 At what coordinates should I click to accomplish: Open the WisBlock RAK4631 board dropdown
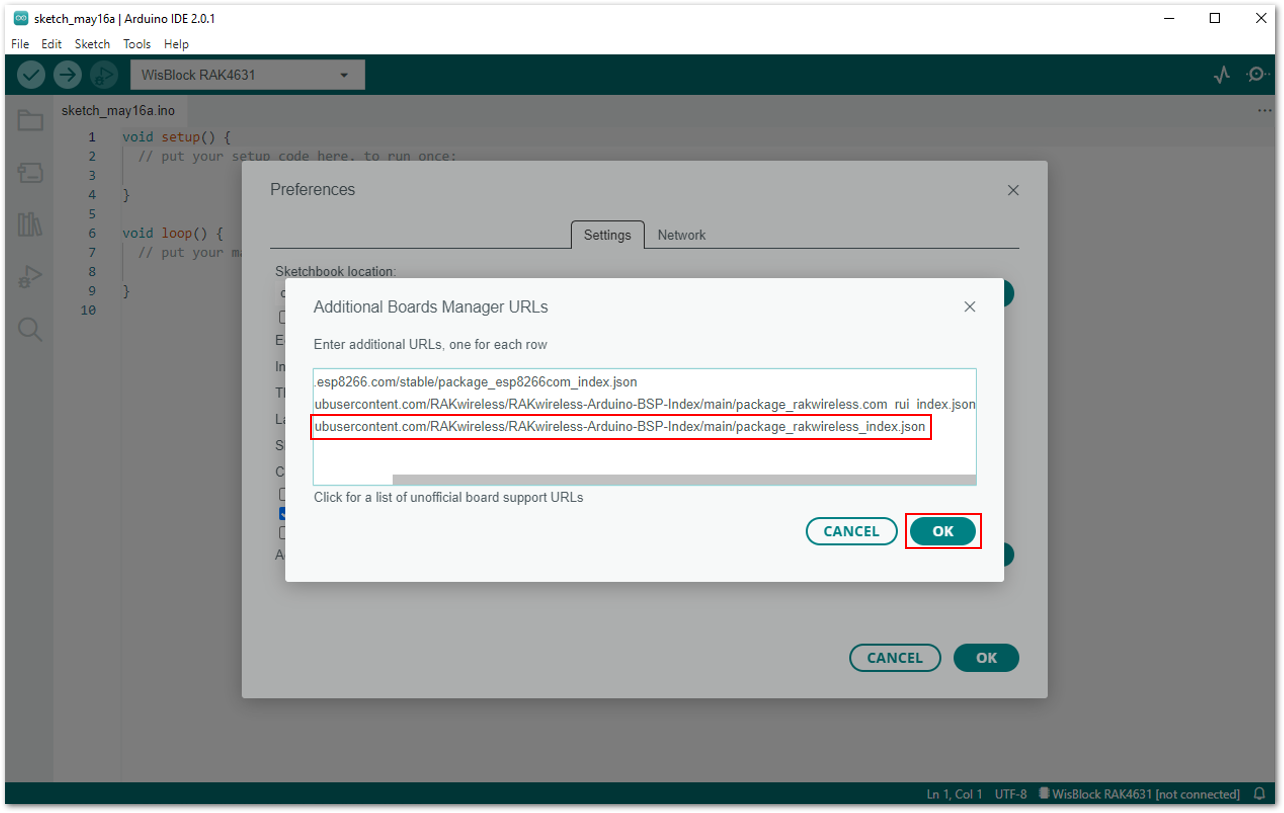(247, 75)
